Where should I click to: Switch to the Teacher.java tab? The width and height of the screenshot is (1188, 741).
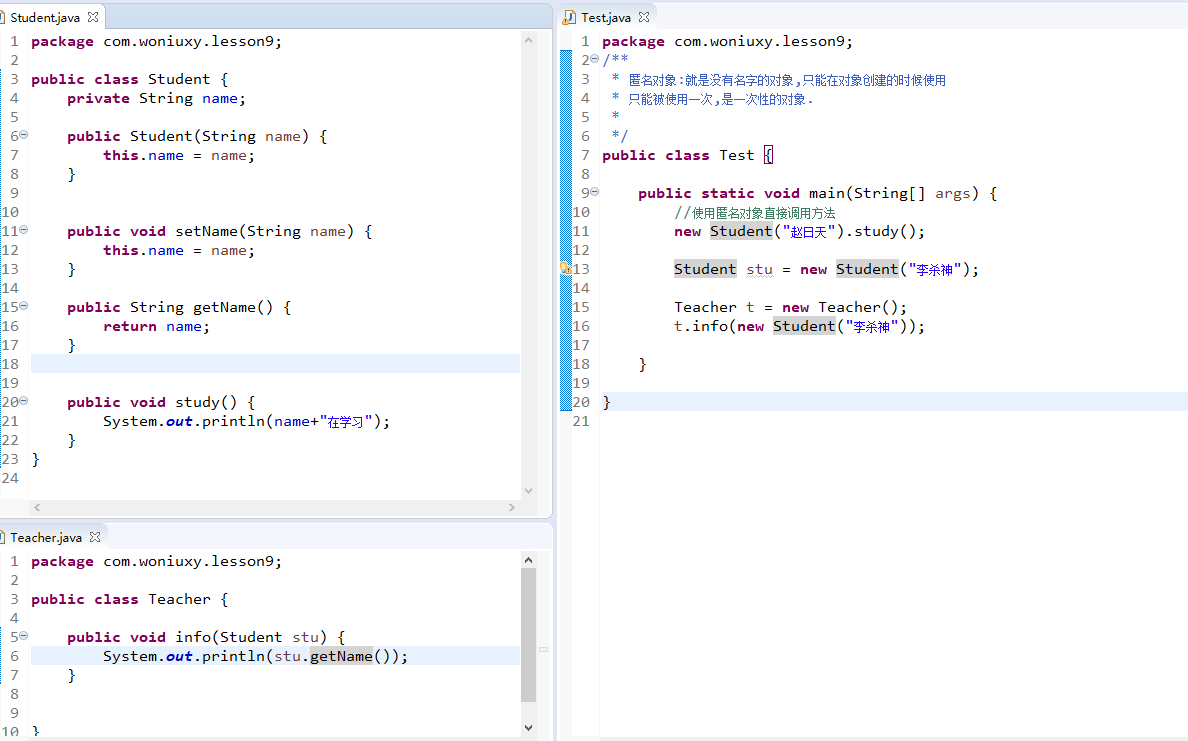[x=46, y=537]
